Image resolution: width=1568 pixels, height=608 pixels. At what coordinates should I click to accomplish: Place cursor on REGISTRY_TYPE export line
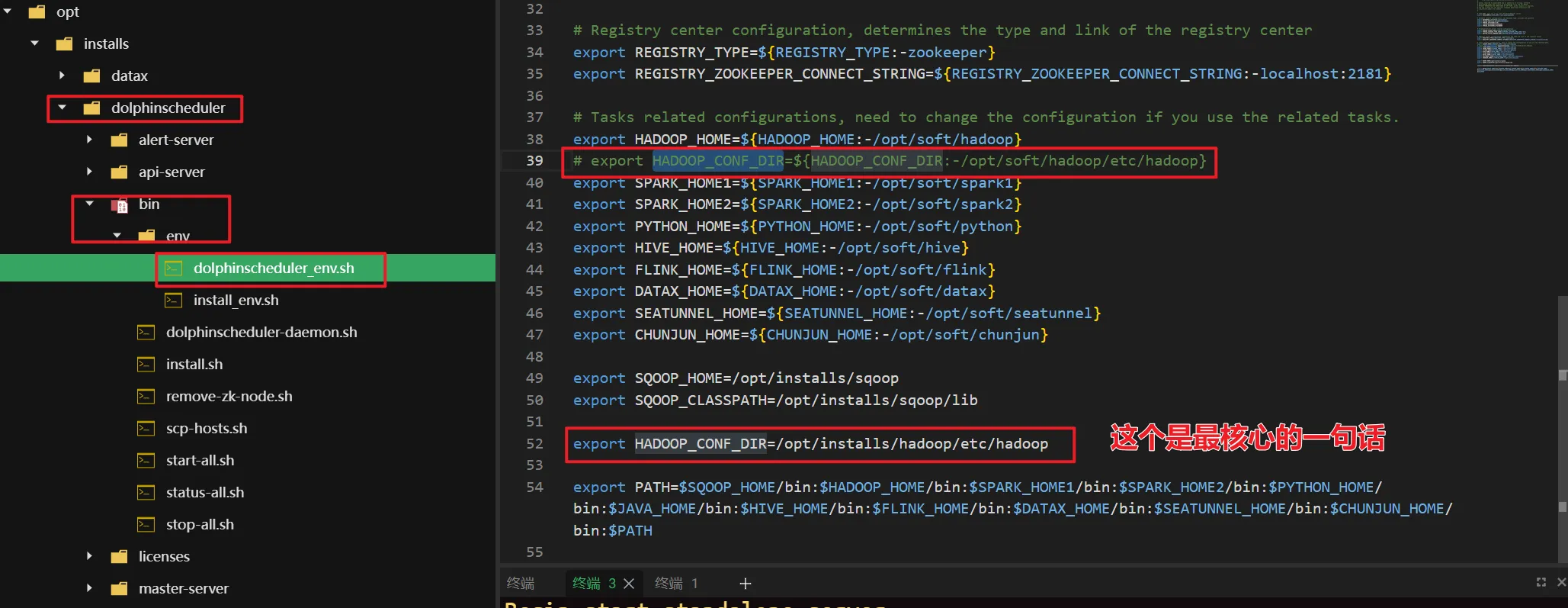pos(784,53)
